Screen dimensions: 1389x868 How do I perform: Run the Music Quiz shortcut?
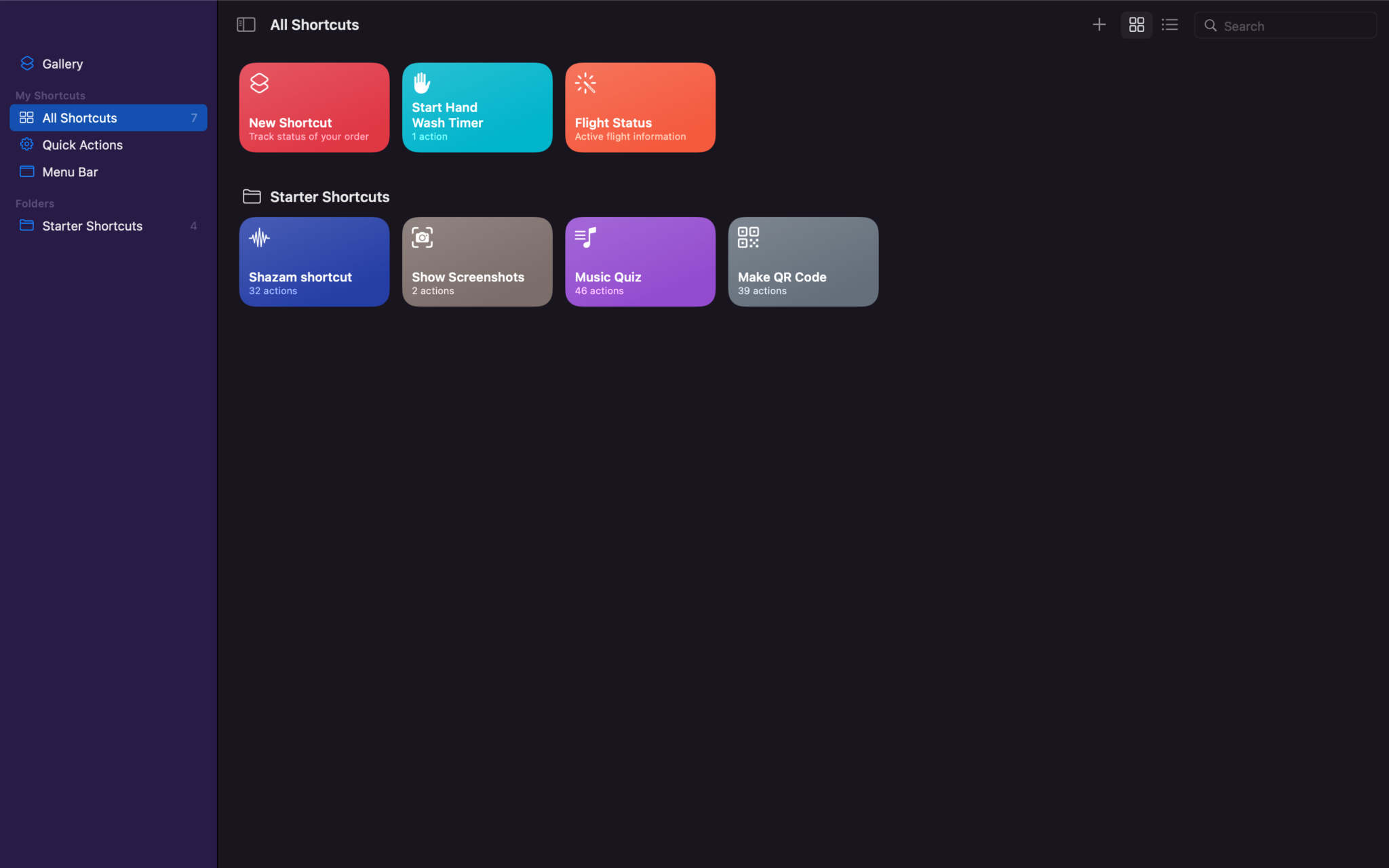pos(640,262)
